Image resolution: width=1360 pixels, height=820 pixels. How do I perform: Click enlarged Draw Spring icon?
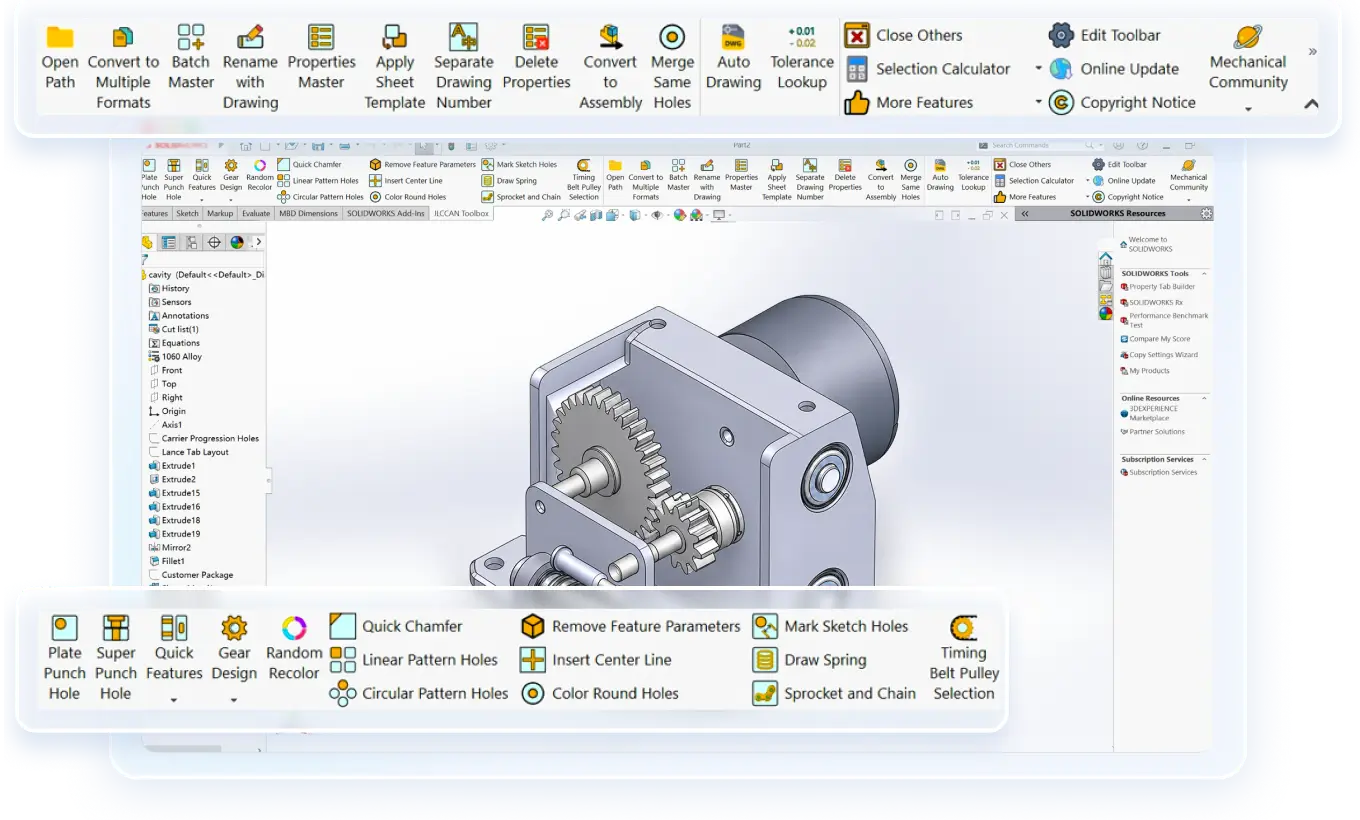tap(765, 660)
